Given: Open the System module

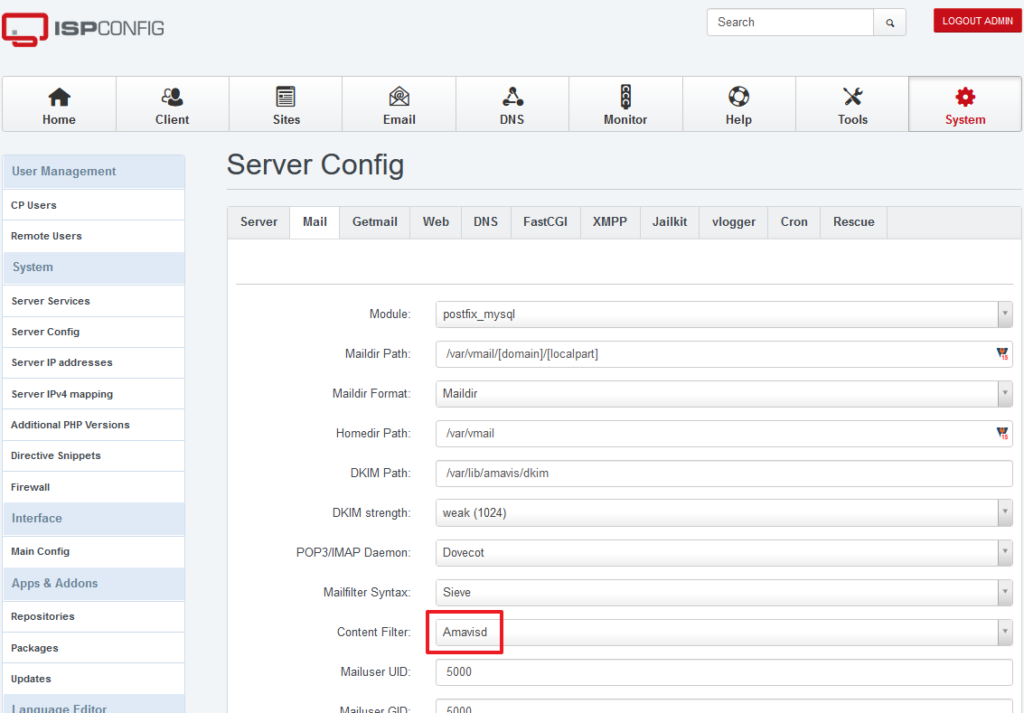Looking at the screenshot, I should (965, 104).
